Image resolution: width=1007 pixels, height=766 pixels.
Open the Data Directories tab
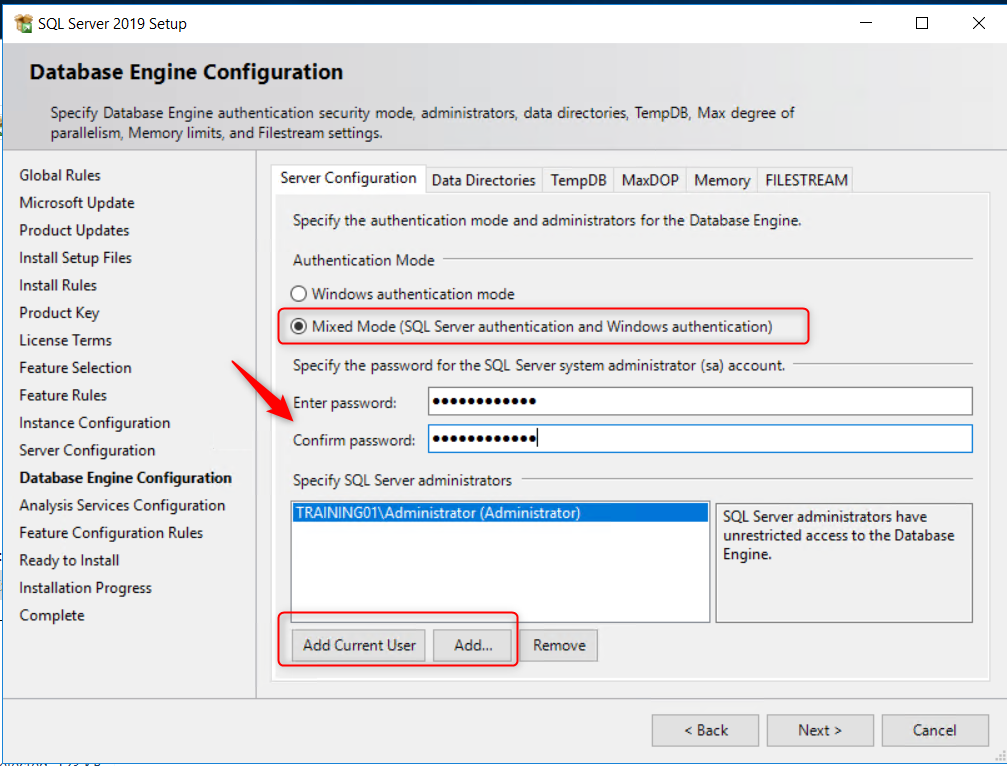tap(484, 180)
